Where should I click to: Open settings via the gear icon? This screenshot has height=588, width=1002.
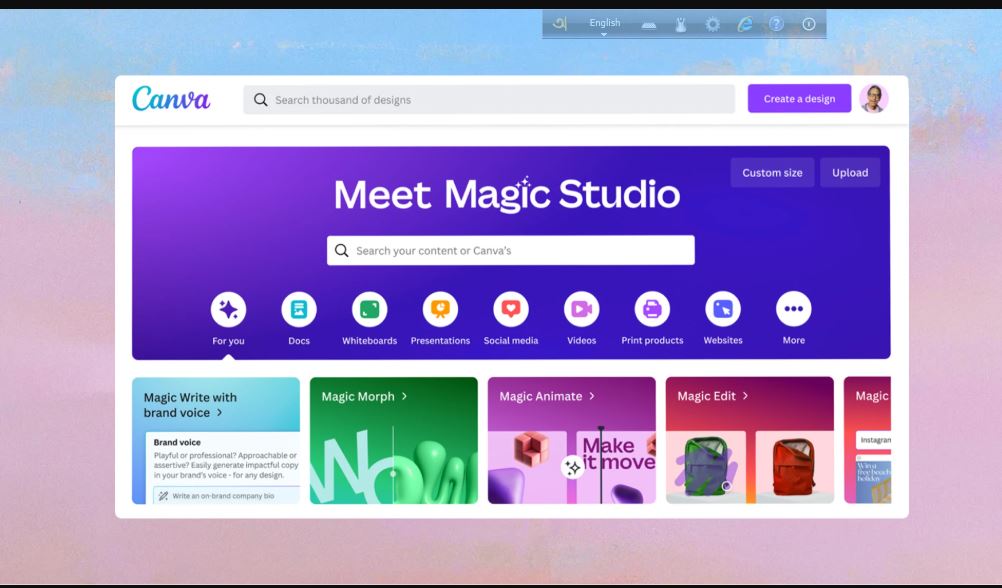(x=713, y=24)
